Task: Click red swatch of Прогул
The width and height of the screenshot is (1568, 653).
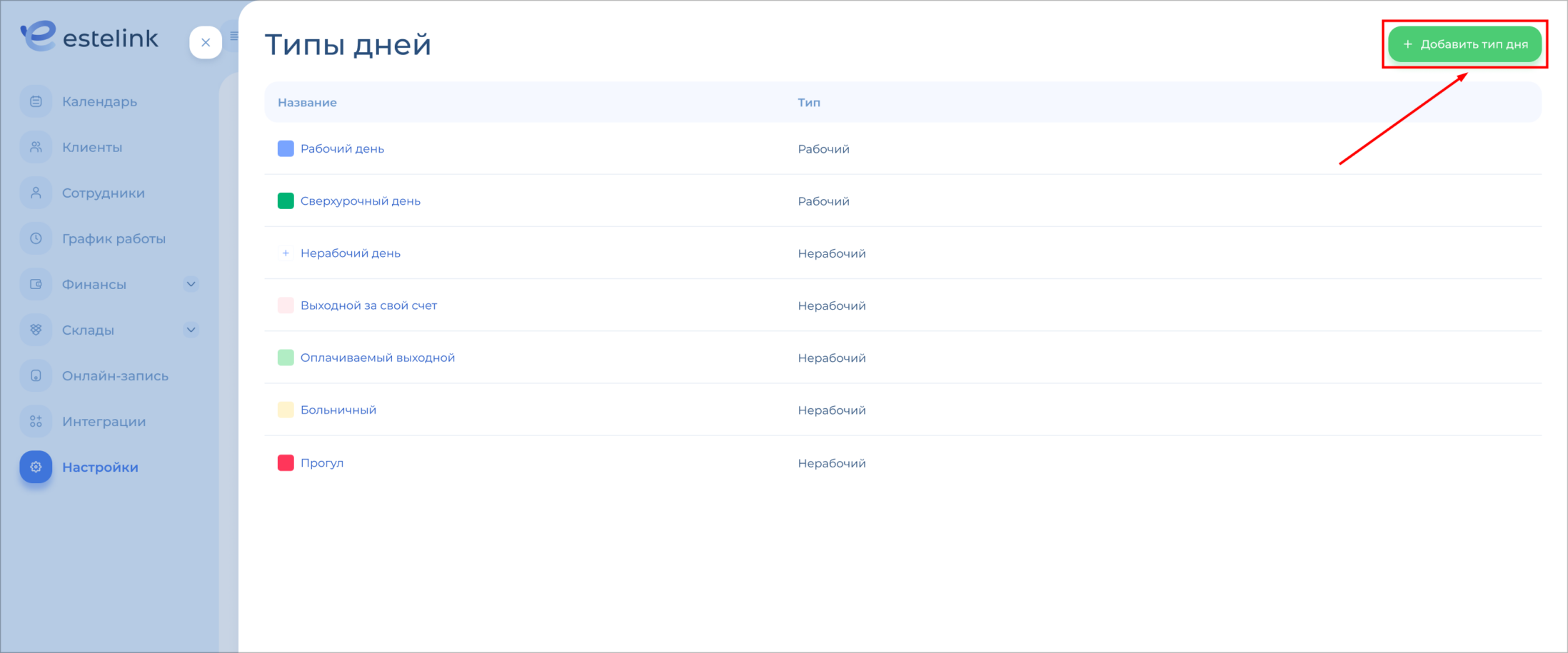Action: (x=286, y=462)
